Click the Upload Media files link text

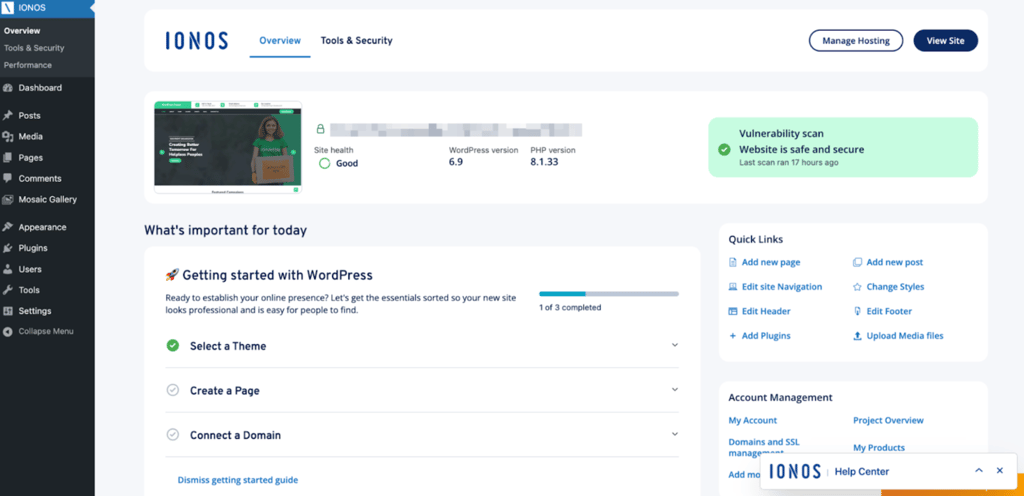click(x=904, y=336)
